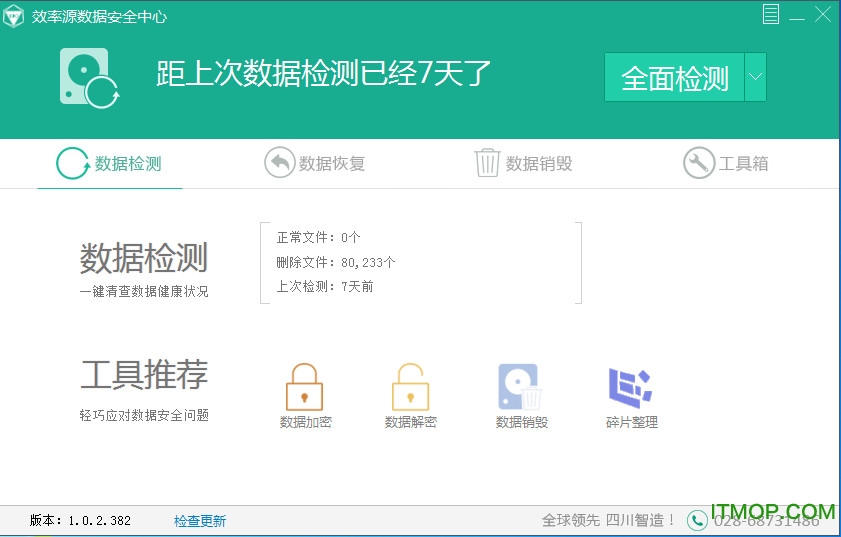Click the 工具推荐 large heading
This screenshot has width=841, height=537.
[144, 375]
